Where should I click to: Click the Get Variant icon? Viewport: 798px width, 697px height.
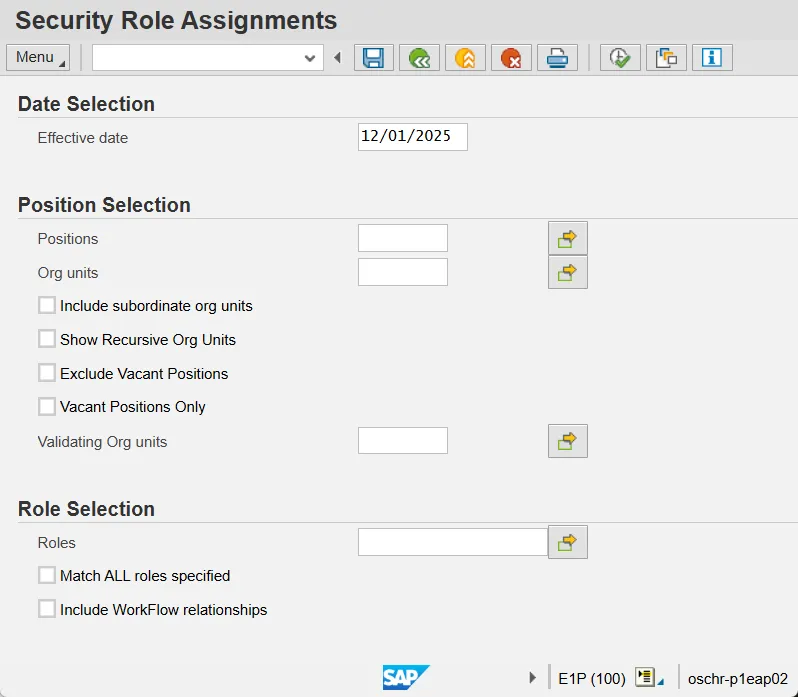coord(666,58)
